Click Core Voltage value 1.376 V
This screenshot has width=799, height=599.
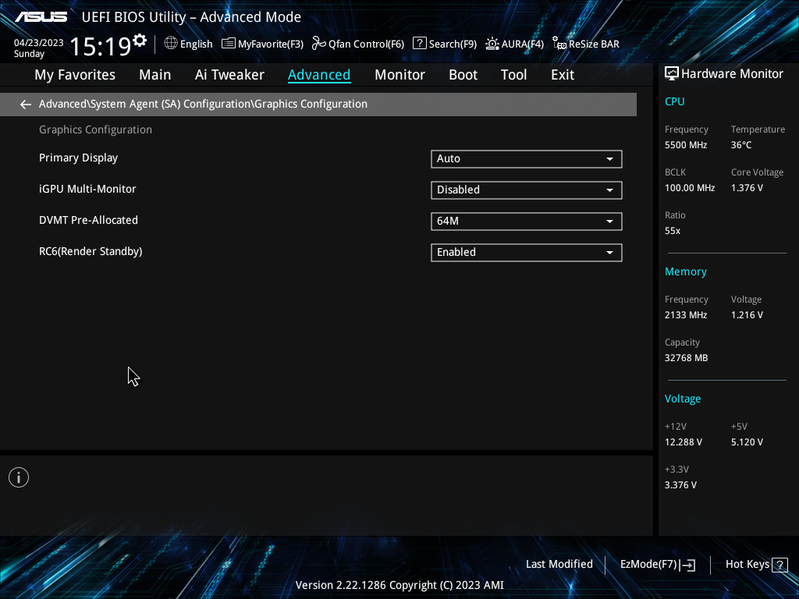[747, 188]
